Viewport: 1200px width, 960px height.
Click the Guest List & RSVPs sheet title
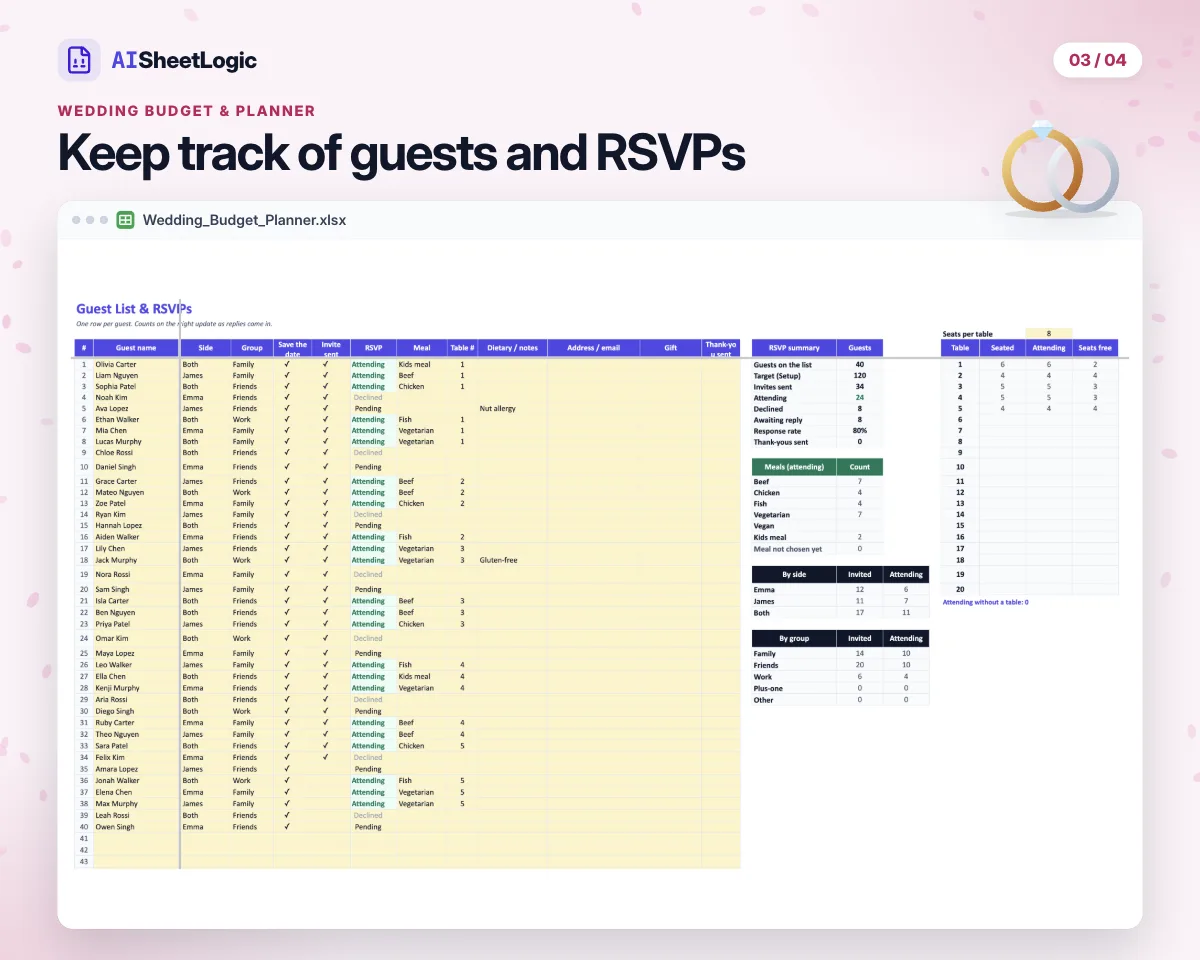pyautogui.click(x=134, y=309)
